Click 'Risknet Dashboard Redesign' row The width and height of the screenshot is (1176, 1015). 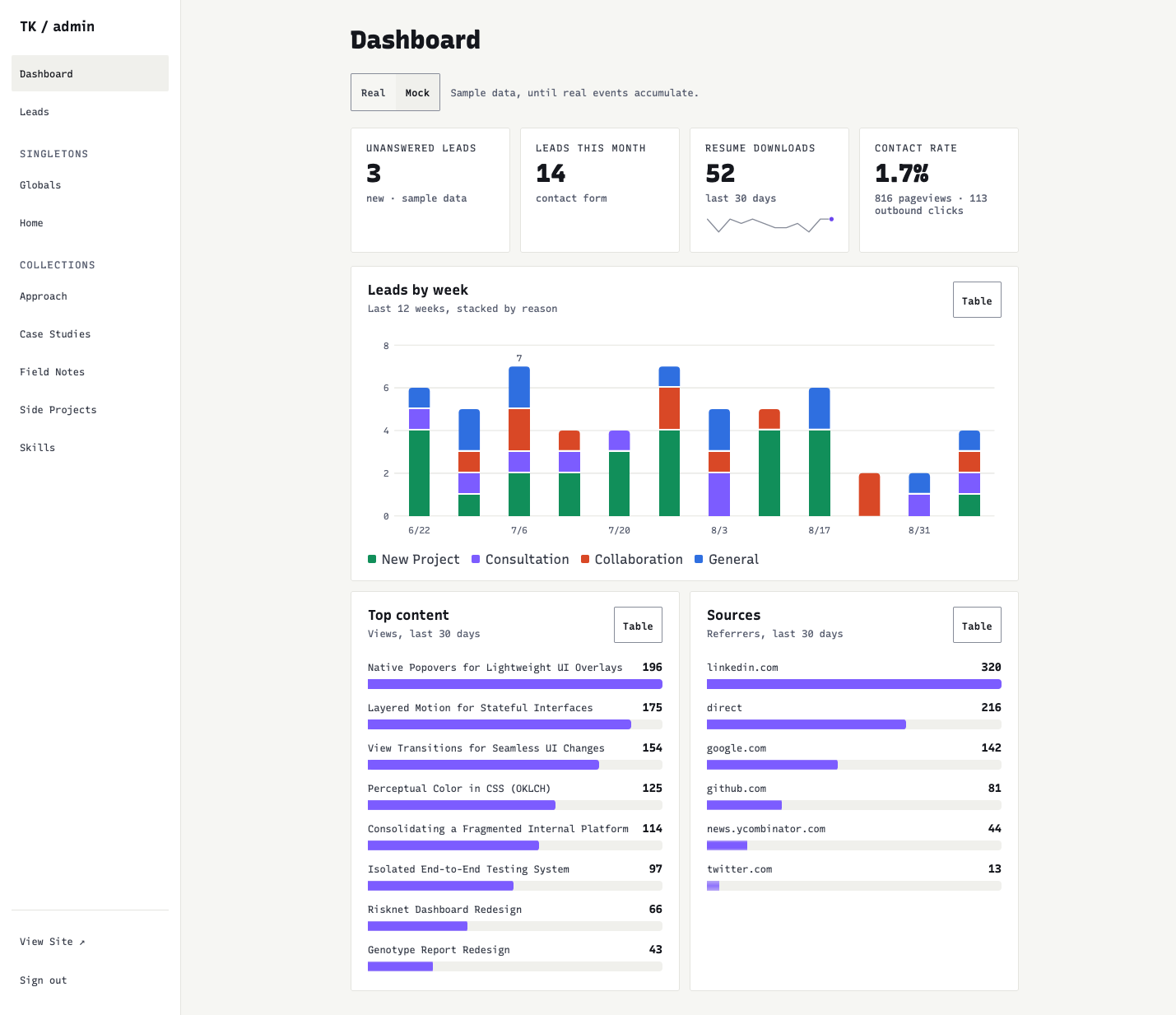515,919
